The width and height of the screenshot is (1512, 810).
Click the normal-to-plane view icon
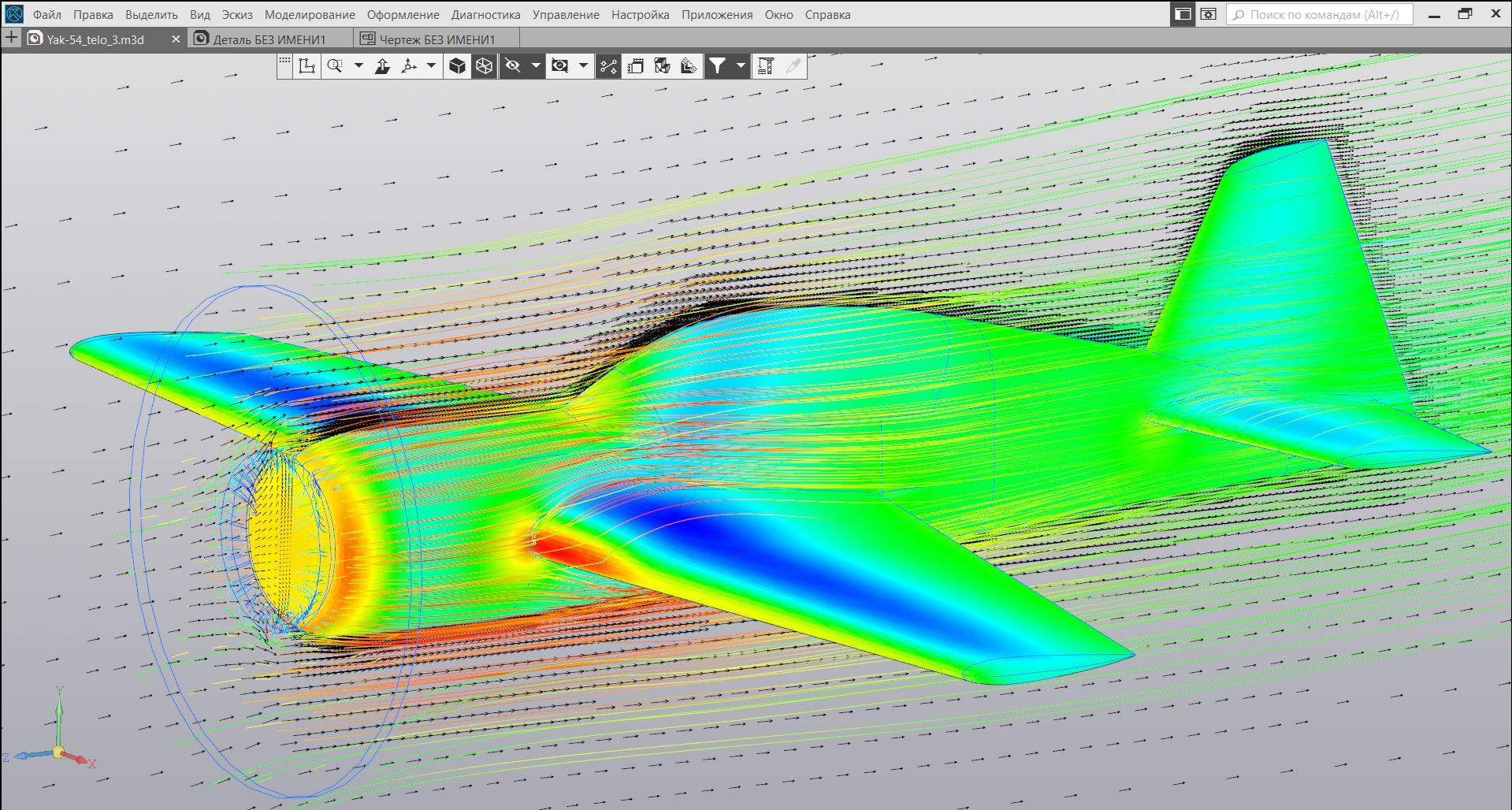[x=382, y=66]
